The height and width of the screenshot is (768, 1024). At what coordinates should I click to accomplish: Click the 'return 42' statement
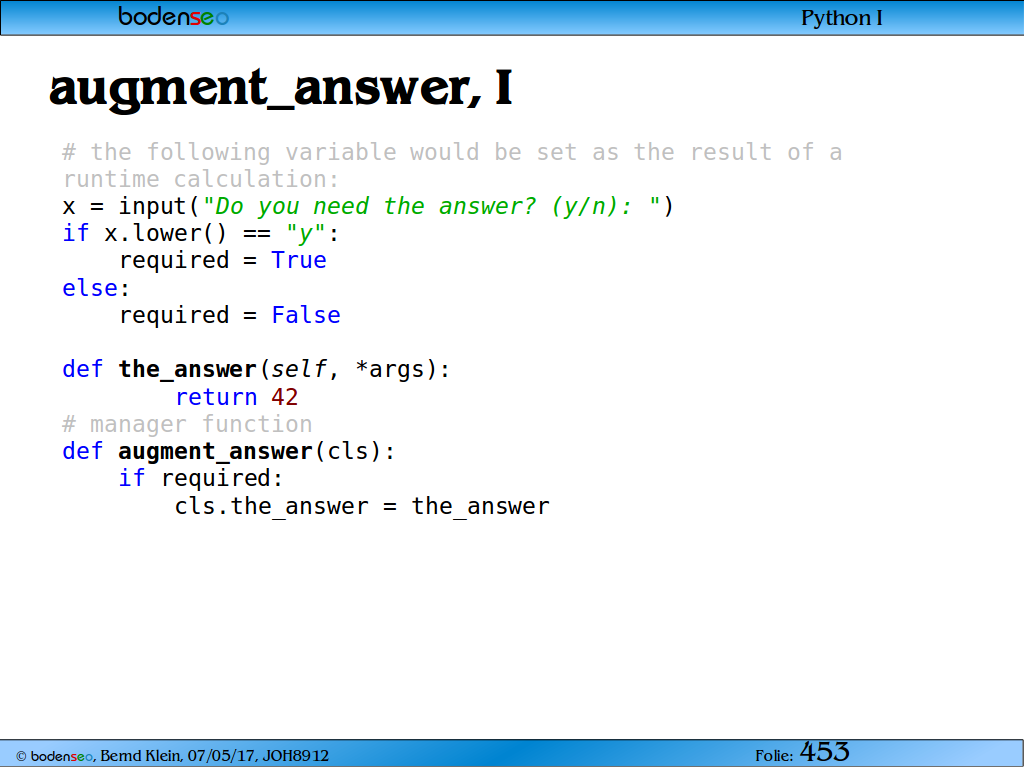coord(236,397)
